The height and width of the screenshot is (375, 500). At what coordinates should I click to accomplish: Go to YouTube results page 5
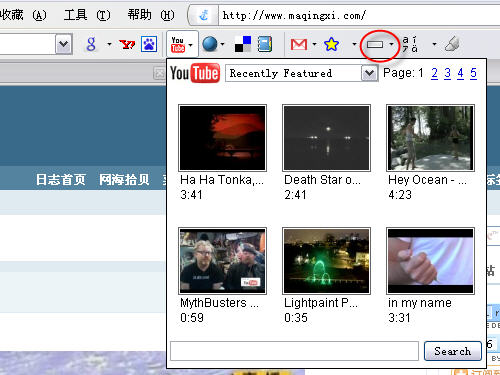(x=473, y=73)
